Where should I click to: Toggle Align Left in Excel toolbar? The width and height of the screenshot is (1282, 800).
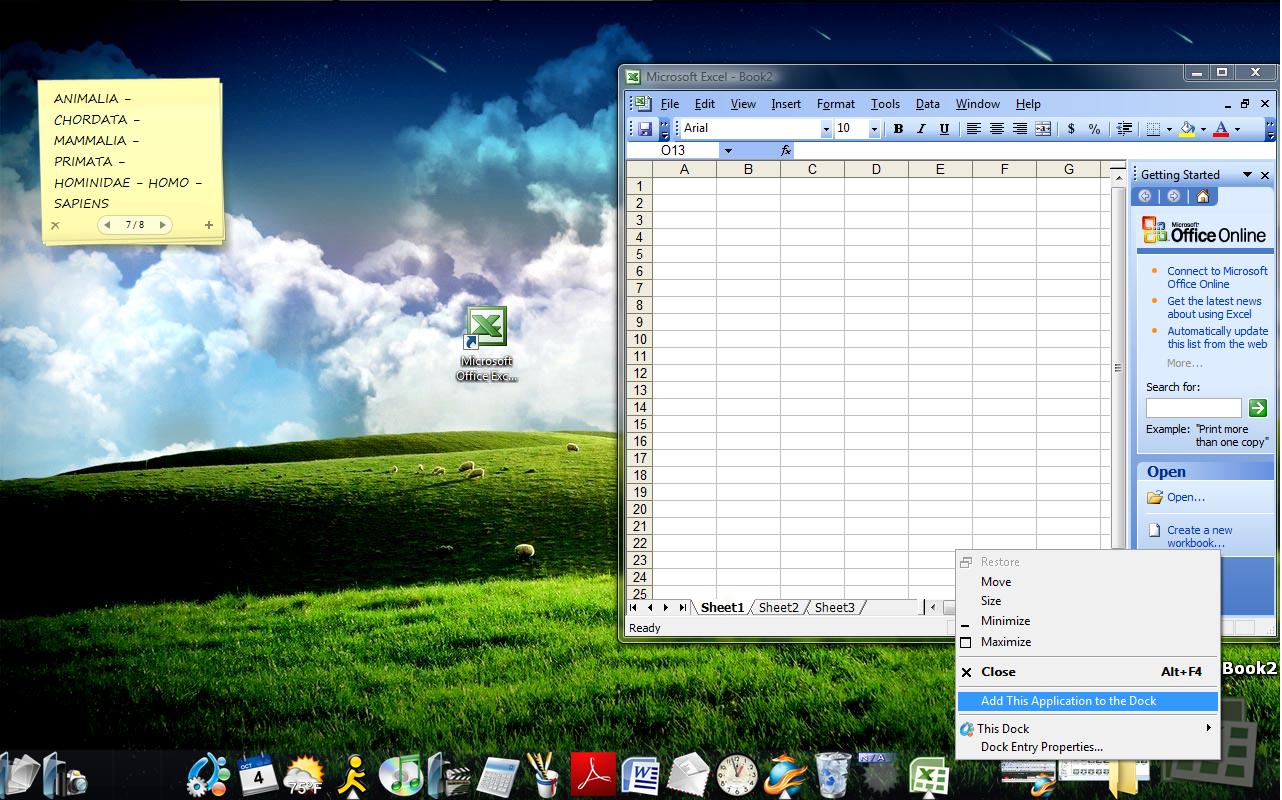click(973, 129)
